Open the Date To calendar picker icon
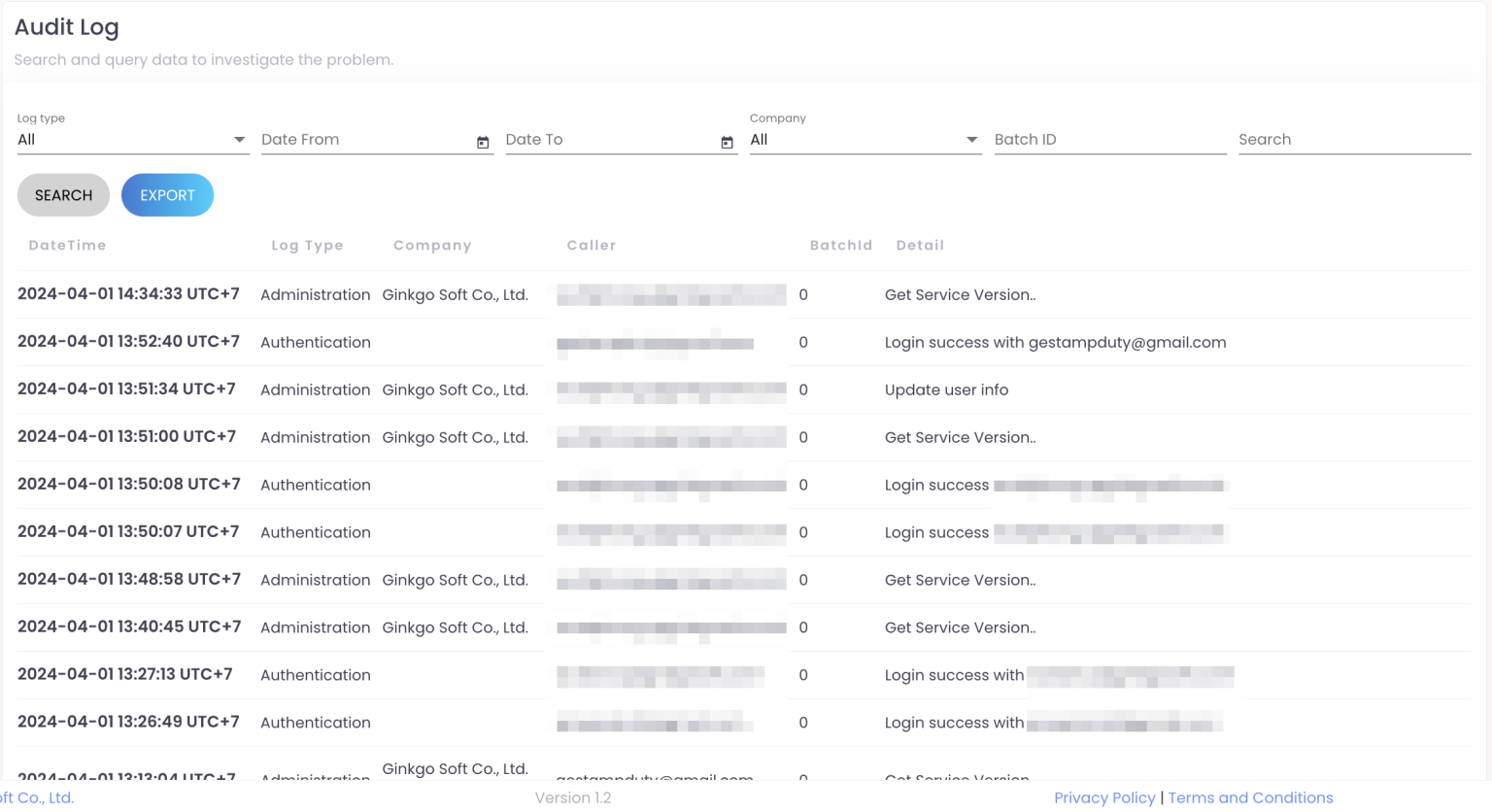Viewport: 1492px width, 812px height. [x=727, y=143]
